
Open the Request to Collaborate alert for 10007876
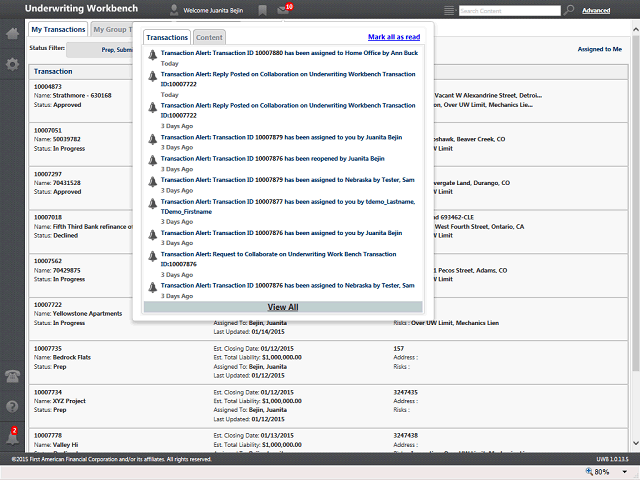[278, 259]
